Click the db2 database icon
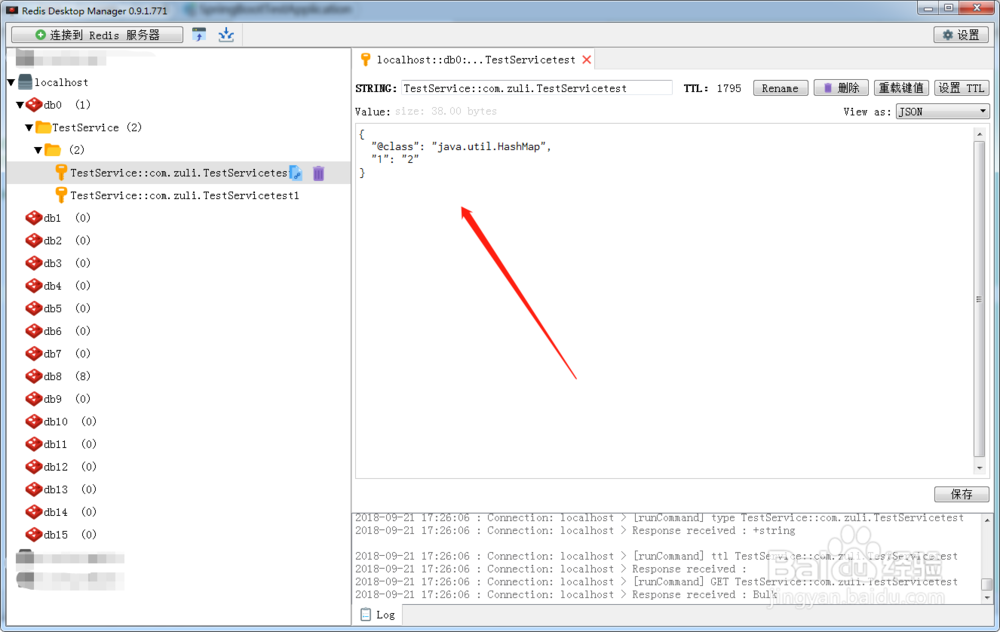The width and height of the screenshot is (1000, 632). (34, 240)
